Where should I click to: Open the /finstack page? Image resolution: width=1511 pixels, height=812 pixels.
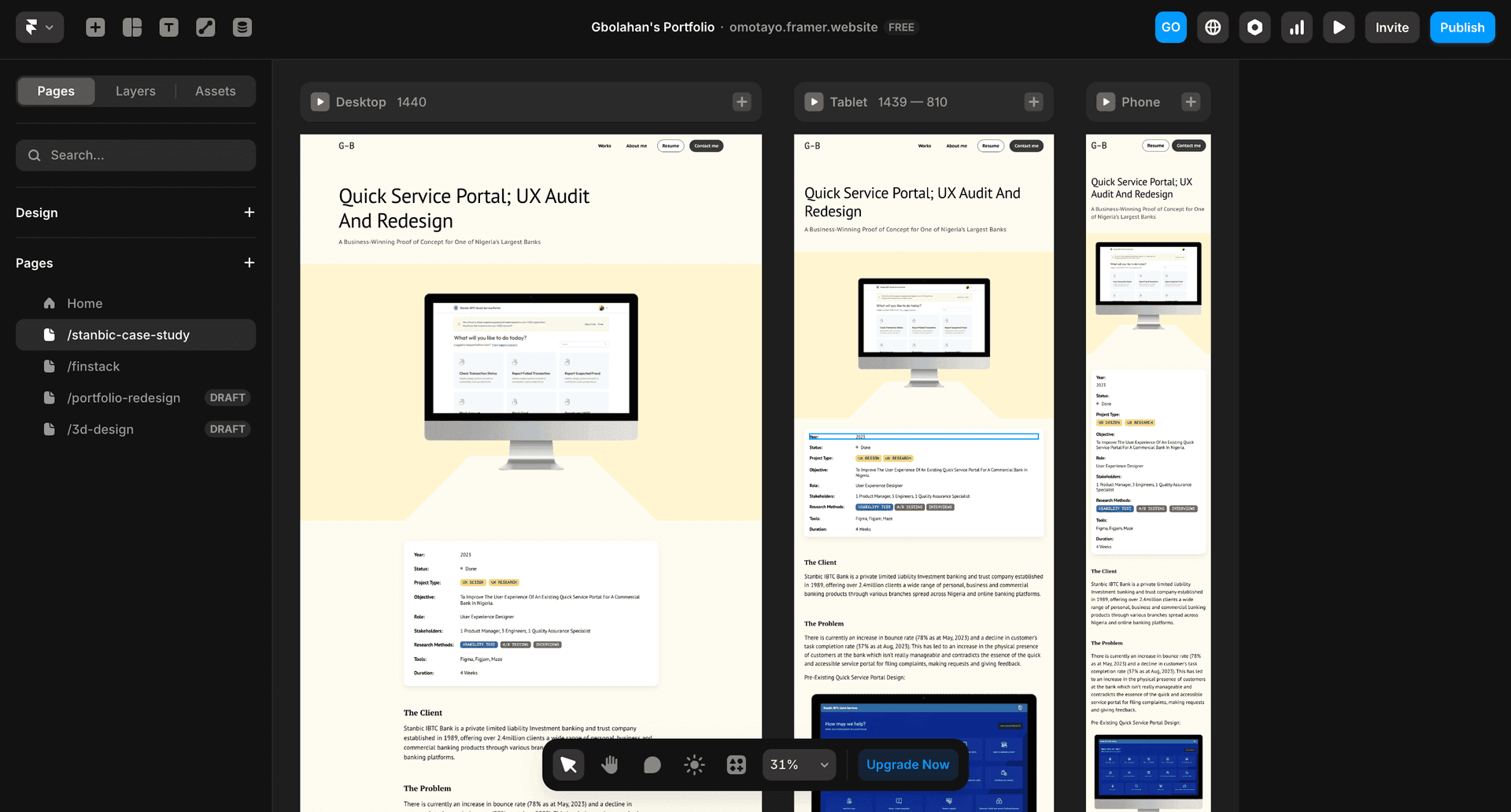(135, 367)
